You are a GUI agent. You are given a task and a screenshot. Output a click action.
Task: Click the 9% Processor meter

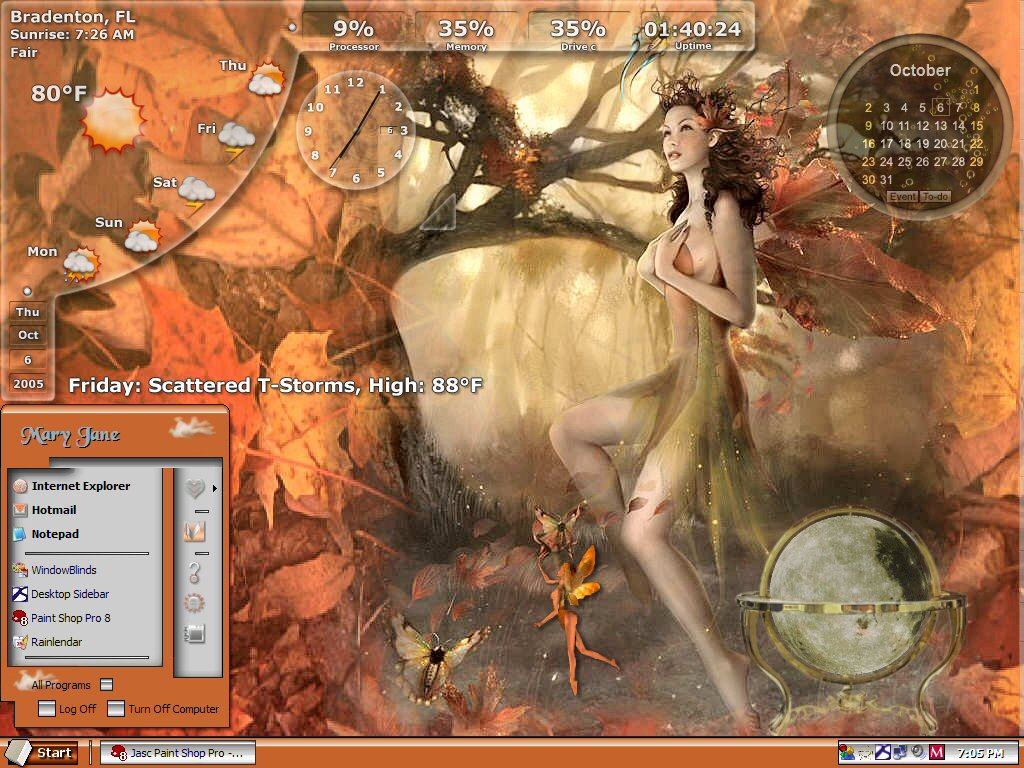pos(353,33)
